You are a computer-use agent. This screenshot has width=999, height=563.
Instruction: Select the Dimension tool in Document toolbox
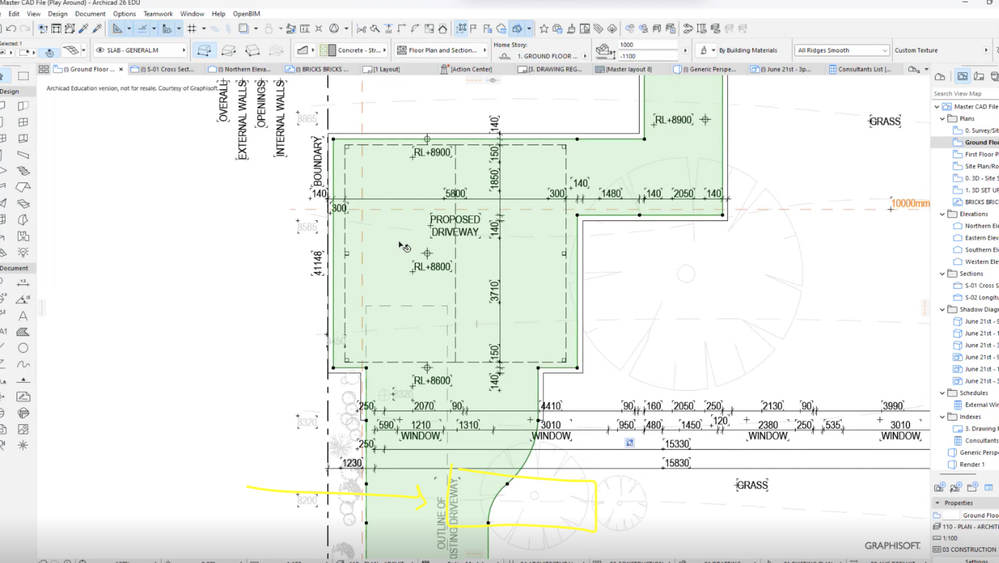[23, 283]
